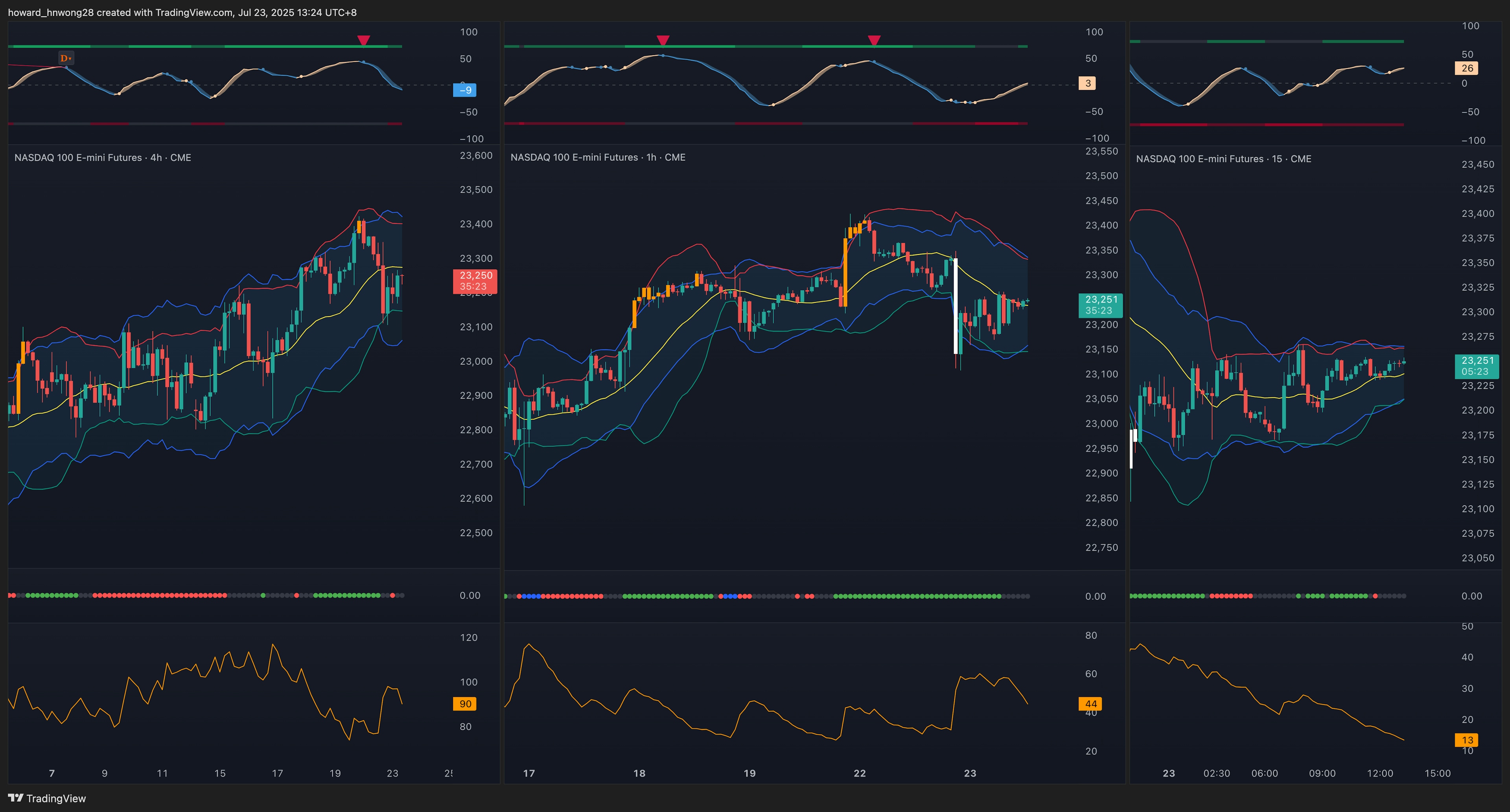This screenshot has height=812, width=1510.
Task: Click the orange 90 indicator value on 4h pane
Action: click(x=465, y=704)
